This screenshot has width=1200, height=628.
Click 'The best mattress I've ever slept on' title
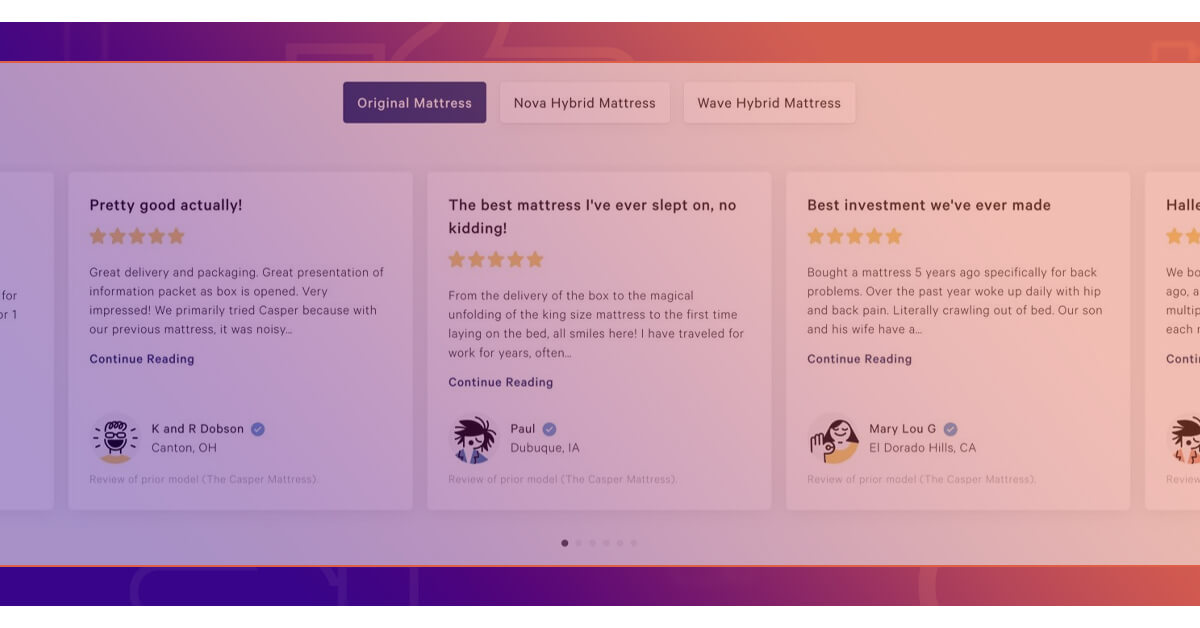pos(592,216)
